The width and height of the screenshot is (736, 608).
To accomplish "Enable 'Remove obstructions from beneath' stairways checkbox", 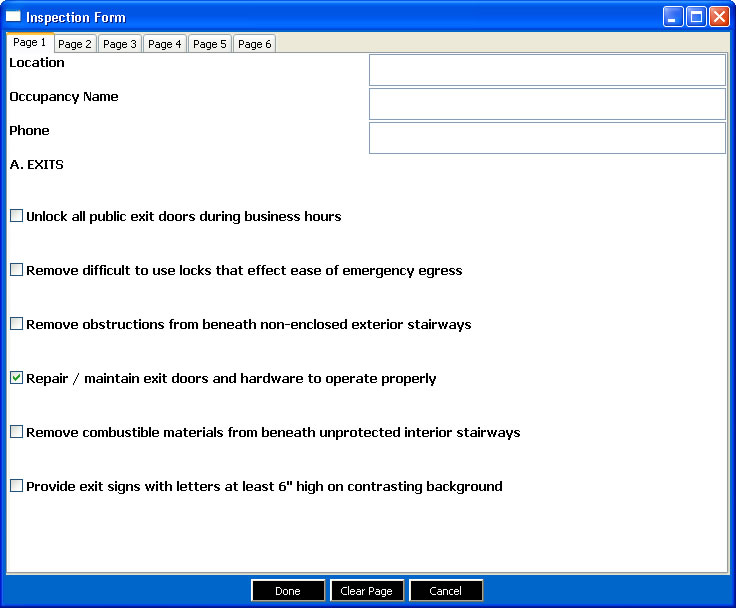I will pyautogui.click(x=16, y=324).
